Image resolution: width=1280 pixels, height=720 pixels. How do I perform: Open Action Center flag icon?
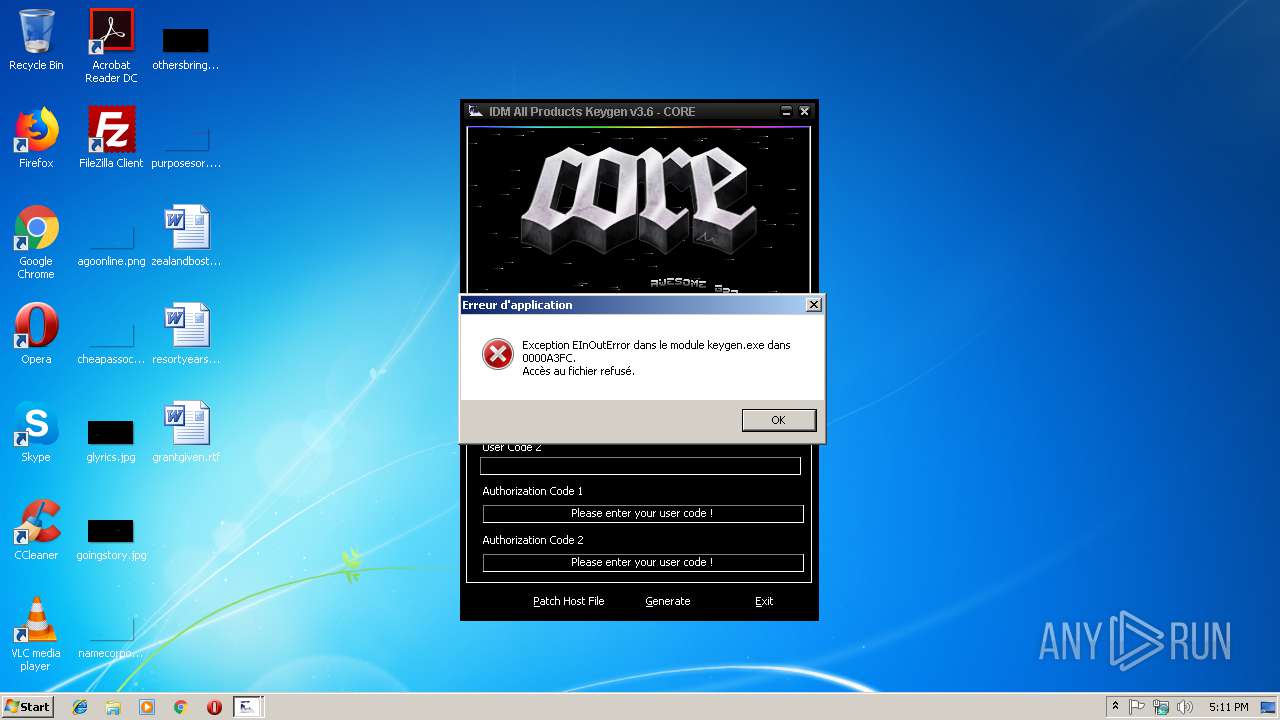pyautogui.click(x=1137, y=706)
